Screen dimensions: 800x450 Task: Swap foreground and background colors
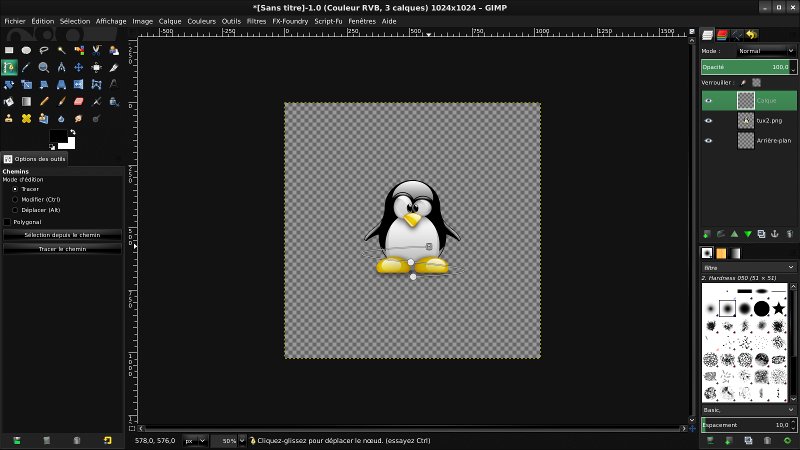(x=72, y=132)
